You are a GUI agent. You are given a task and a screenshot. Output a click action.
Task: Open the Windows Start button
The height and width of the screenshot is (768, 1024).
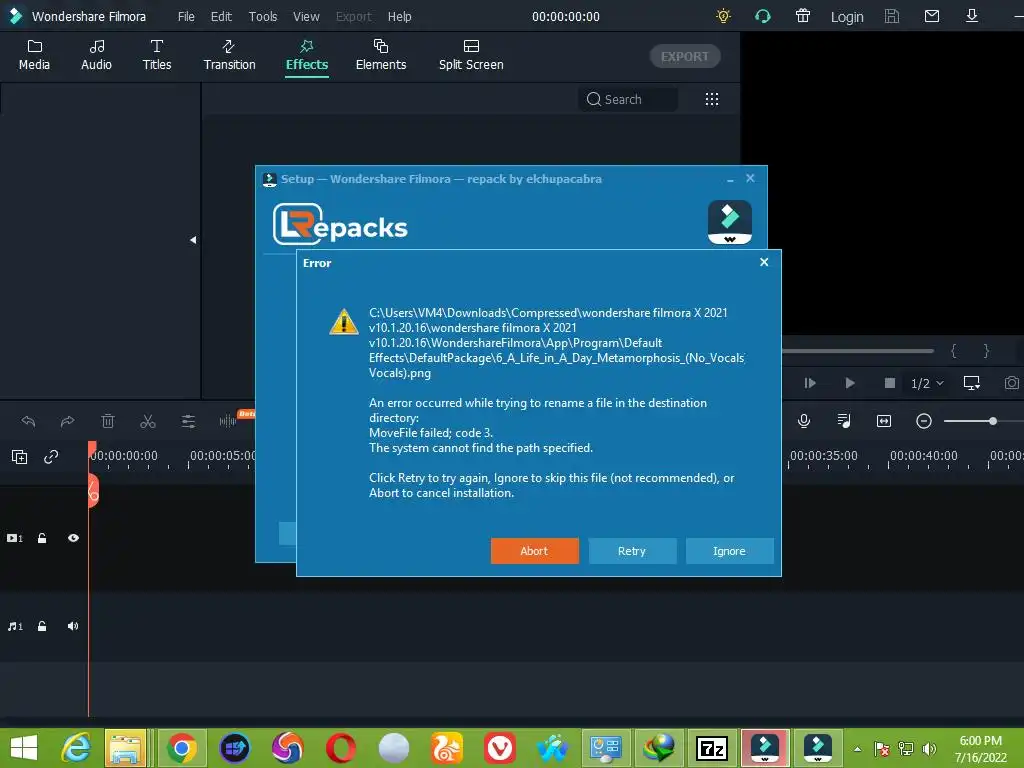click(x=24, y=748)
